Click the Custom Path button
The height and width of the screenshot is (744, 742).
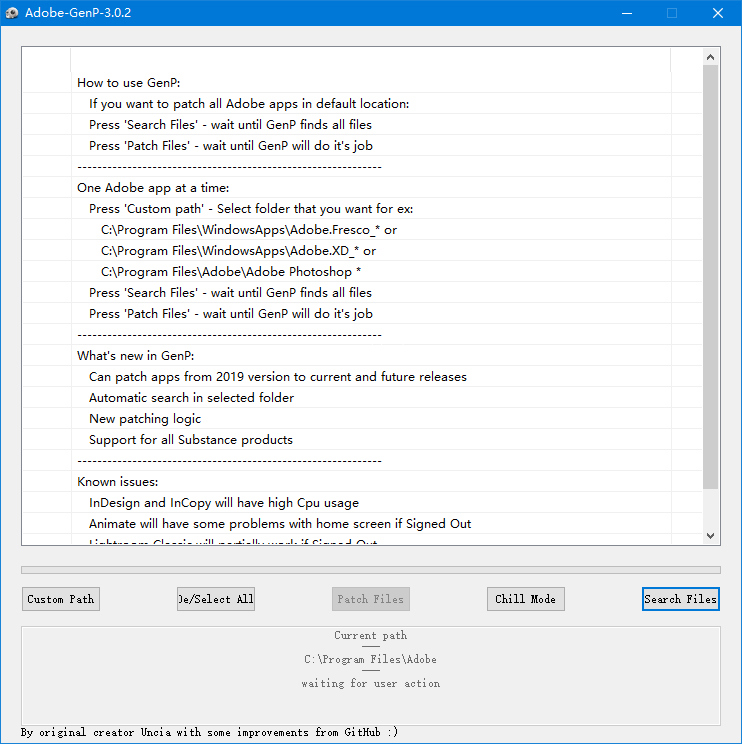point(61,599)
